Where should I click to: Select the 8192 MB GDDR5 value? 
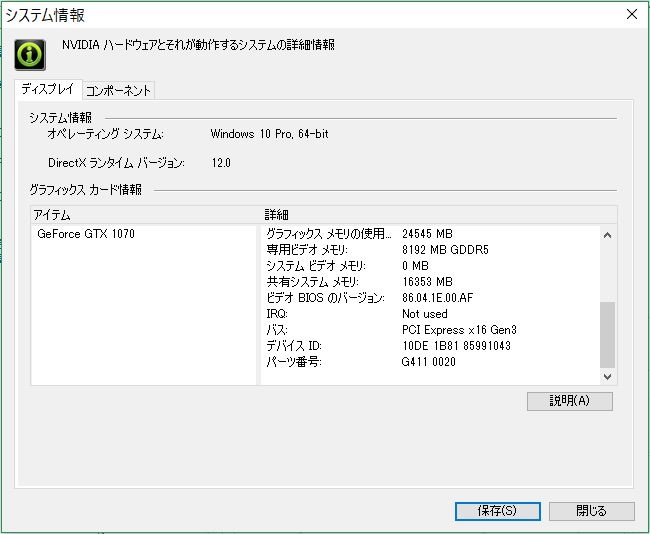click(x=445, y=250)
